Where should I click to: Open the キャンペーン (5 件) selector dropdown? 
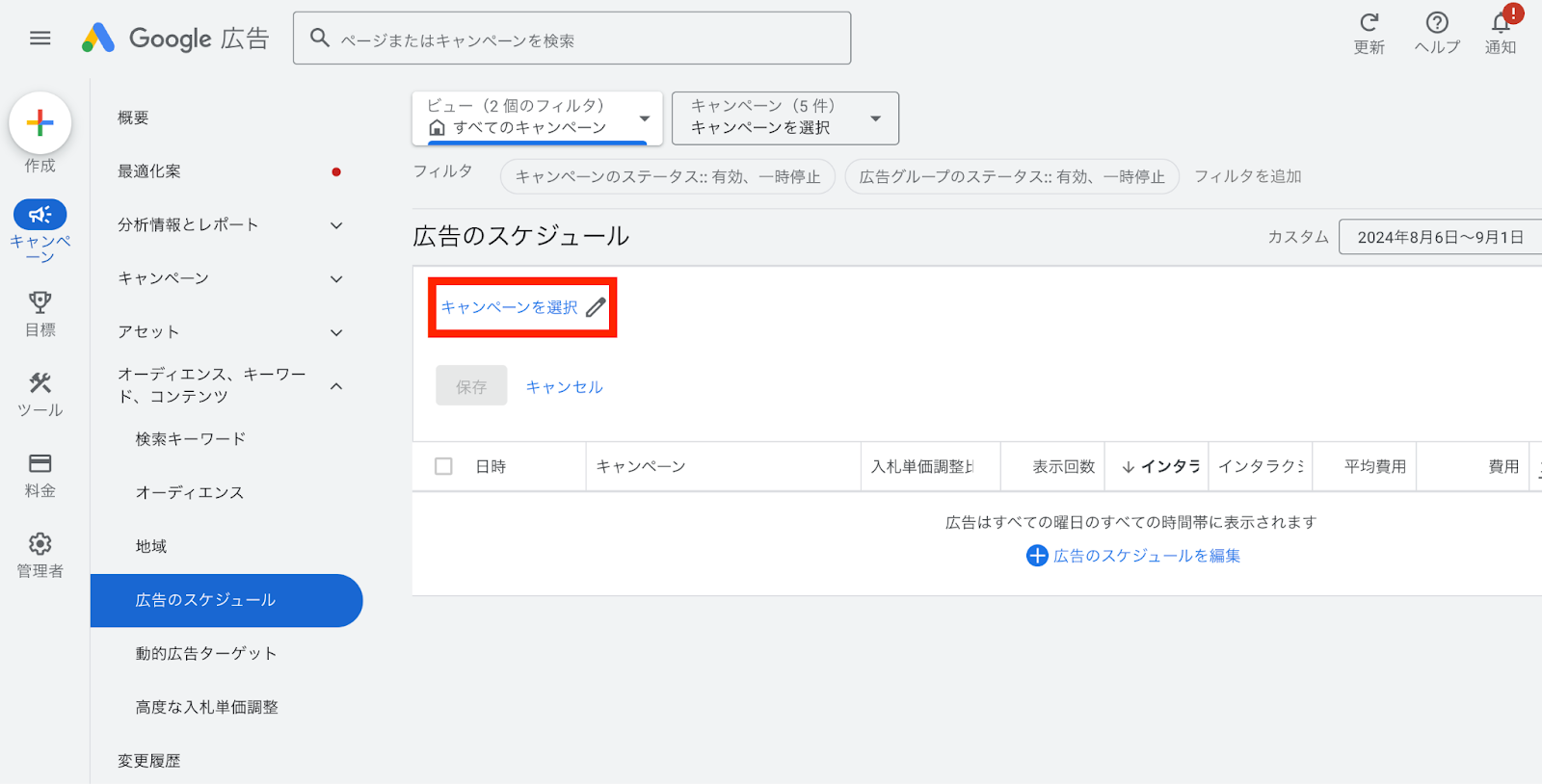tap(785, 118)
